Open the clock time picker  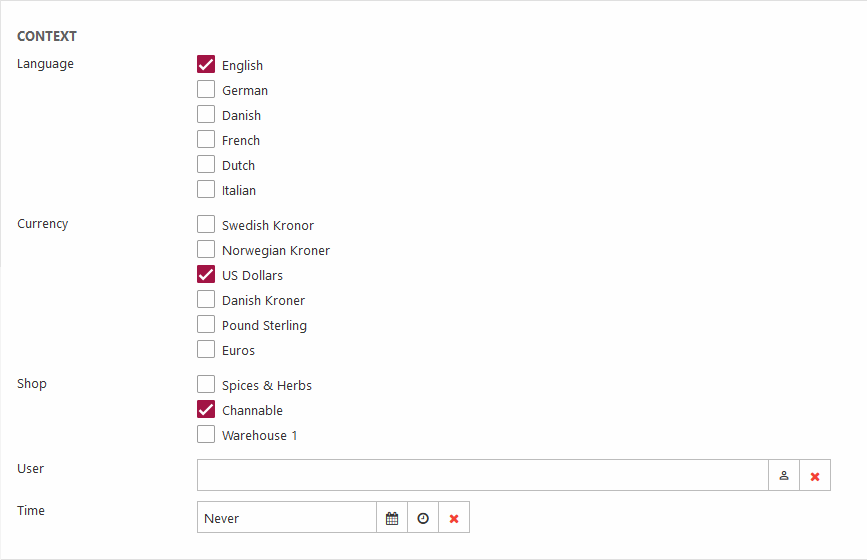423,518
